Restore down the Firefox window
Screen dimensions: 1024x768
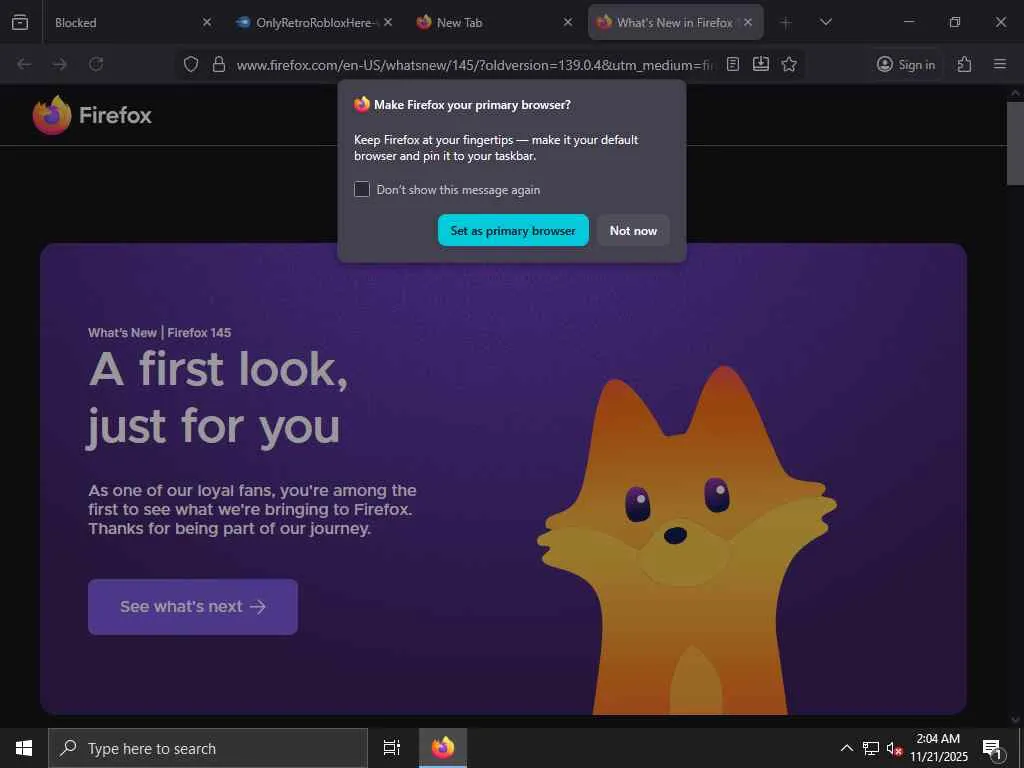(955, 22)
